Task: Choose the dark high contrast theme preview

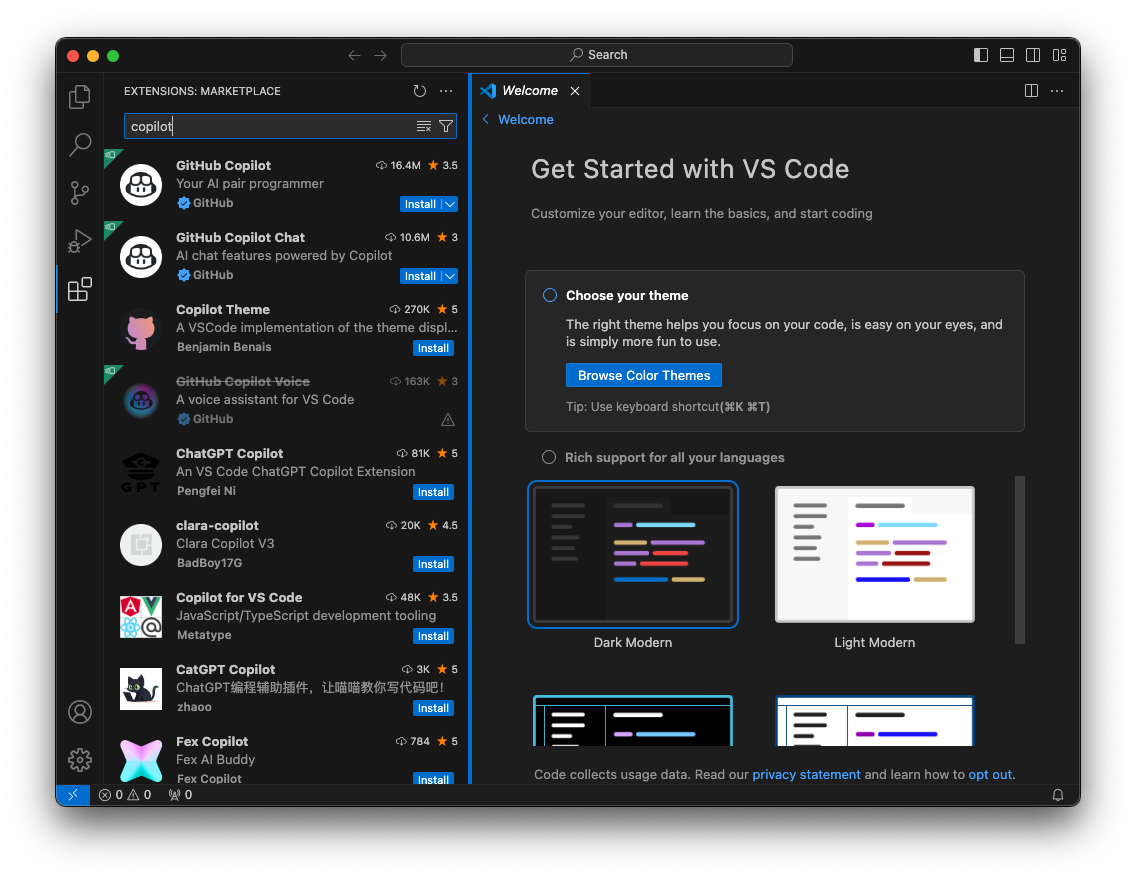Action: 632,721
